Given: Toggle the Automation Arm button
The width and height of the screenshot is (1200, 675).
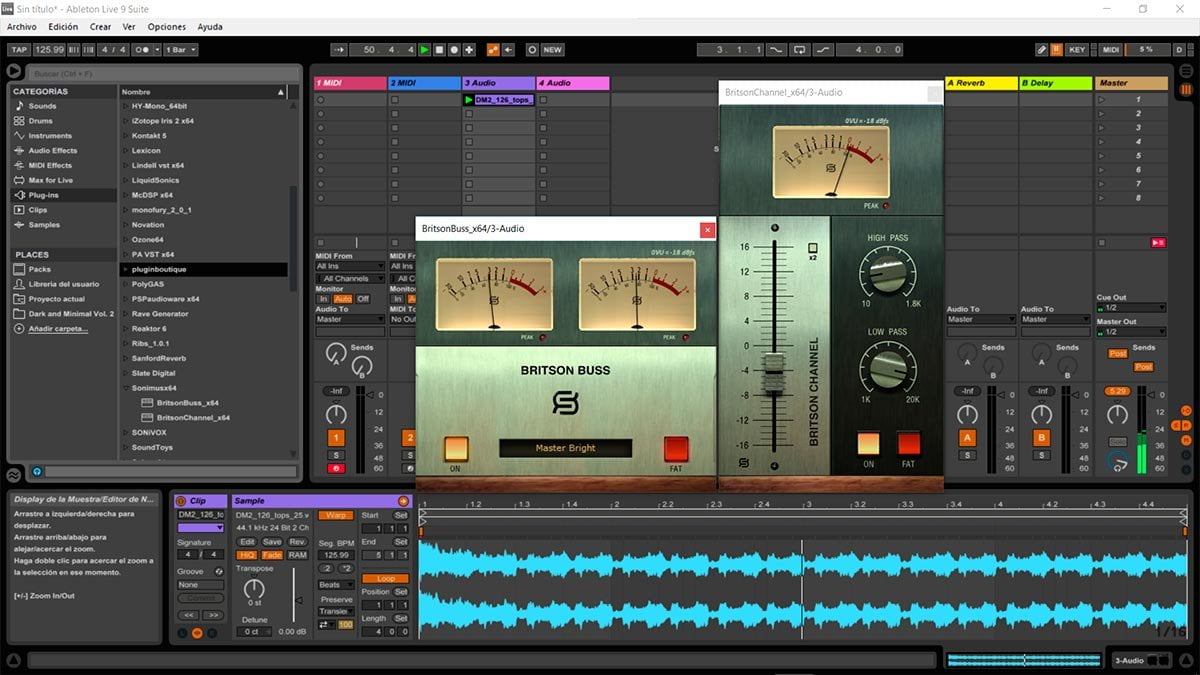Looking at the screenshot, I should coord(493,49).
